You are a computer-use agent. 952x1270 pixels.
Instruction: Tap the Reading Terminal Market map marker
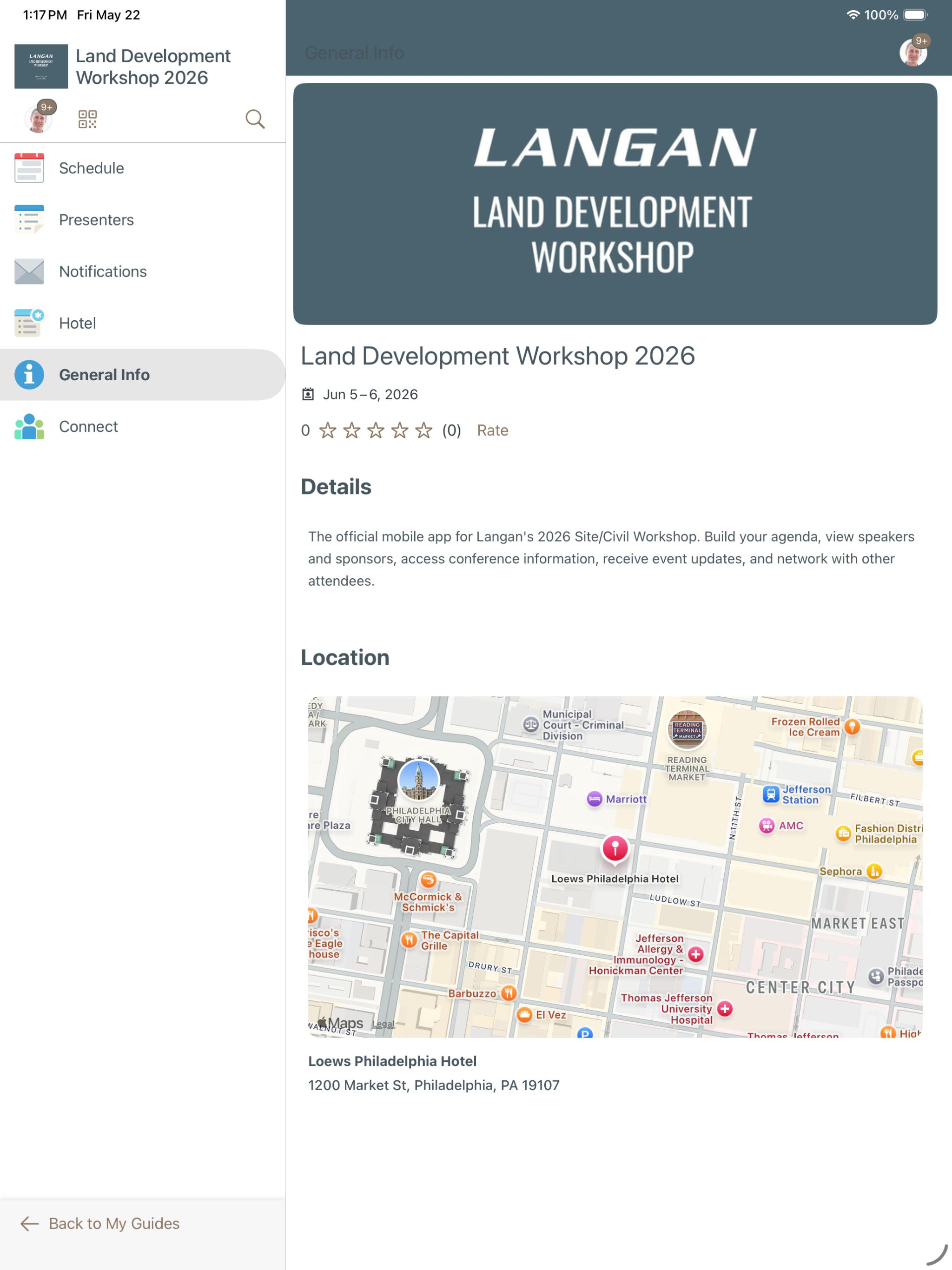[687, 730]
